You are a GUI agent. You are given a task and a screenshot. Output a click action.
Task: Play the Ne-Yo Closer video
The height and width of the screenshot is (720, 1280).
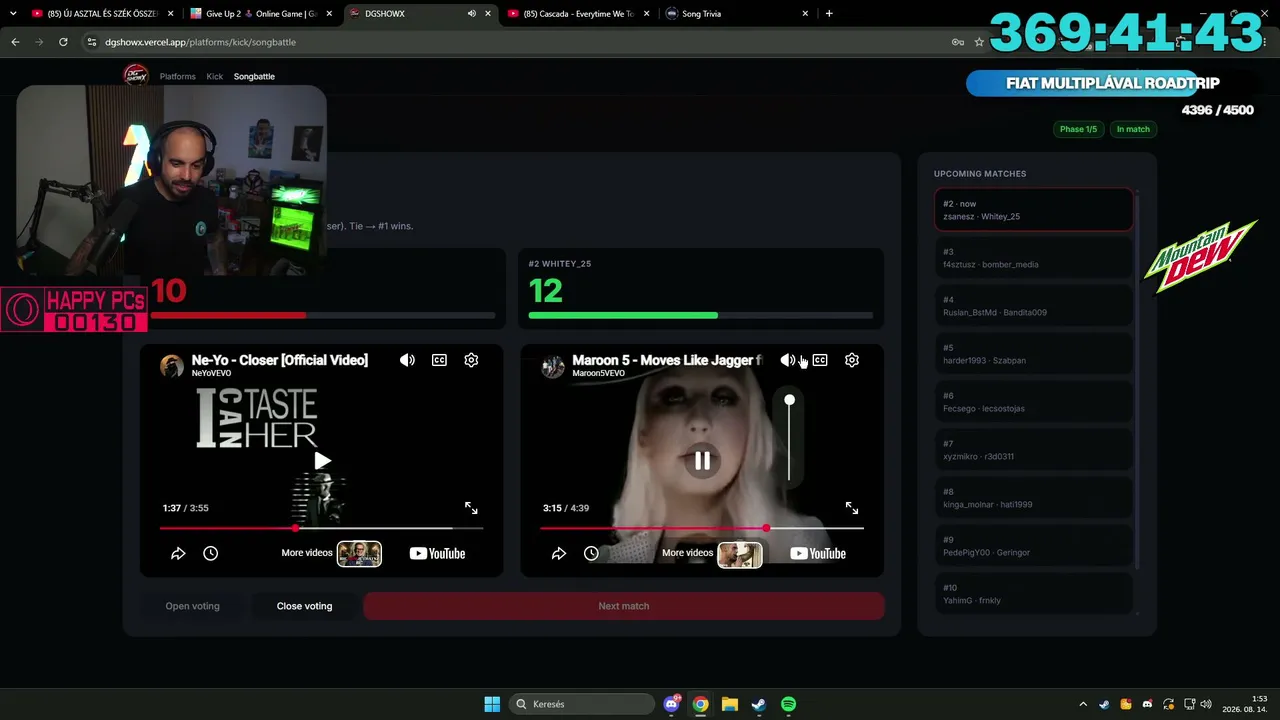[322, 461]
